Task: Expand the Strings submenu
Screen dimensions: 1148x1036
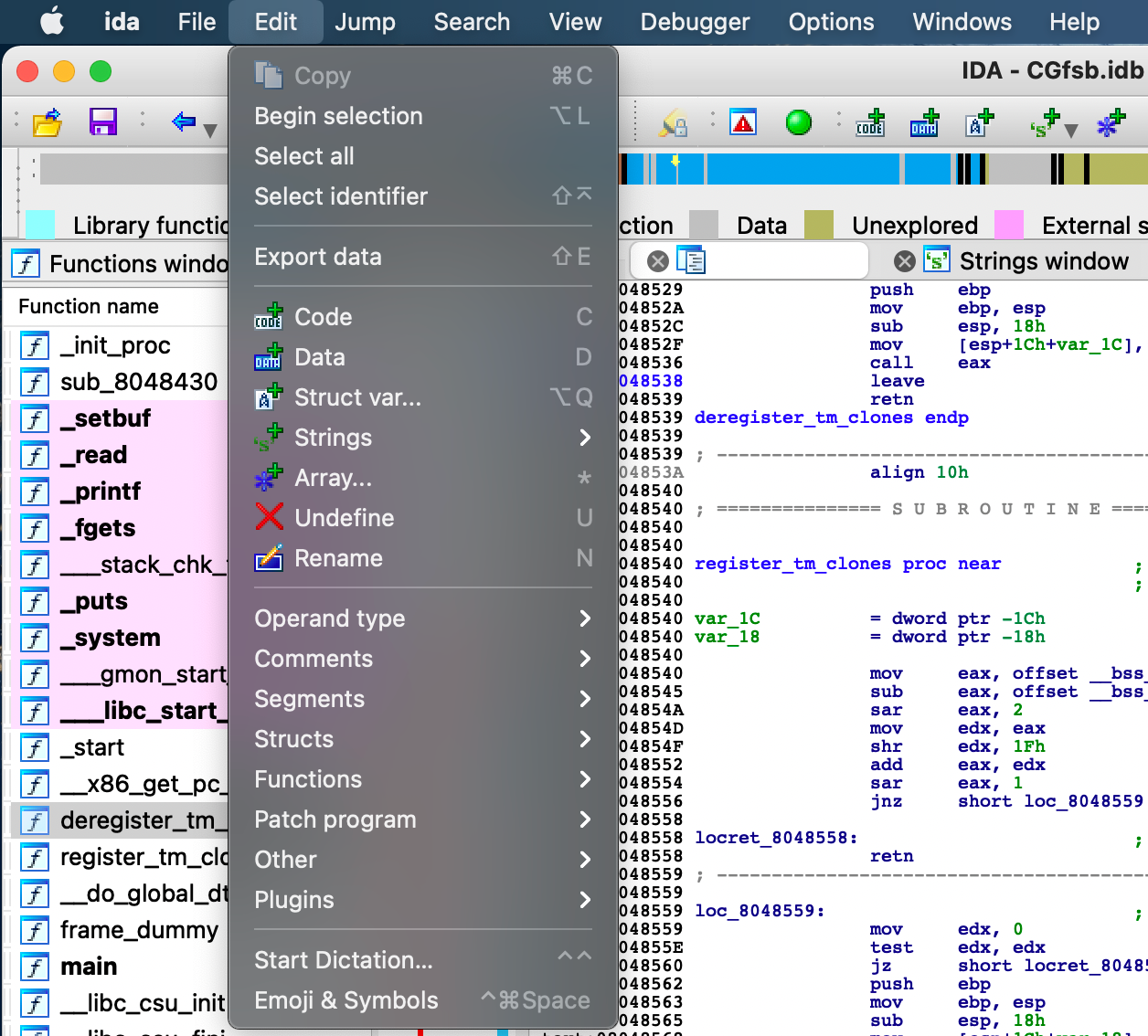Action: coord(423,438)
